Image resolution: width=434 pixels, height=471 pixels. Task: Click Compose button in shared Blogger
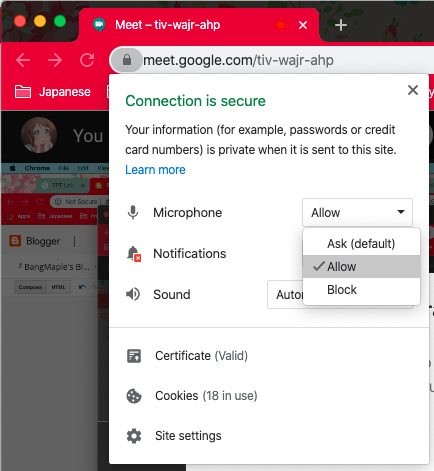click(30, 287)
